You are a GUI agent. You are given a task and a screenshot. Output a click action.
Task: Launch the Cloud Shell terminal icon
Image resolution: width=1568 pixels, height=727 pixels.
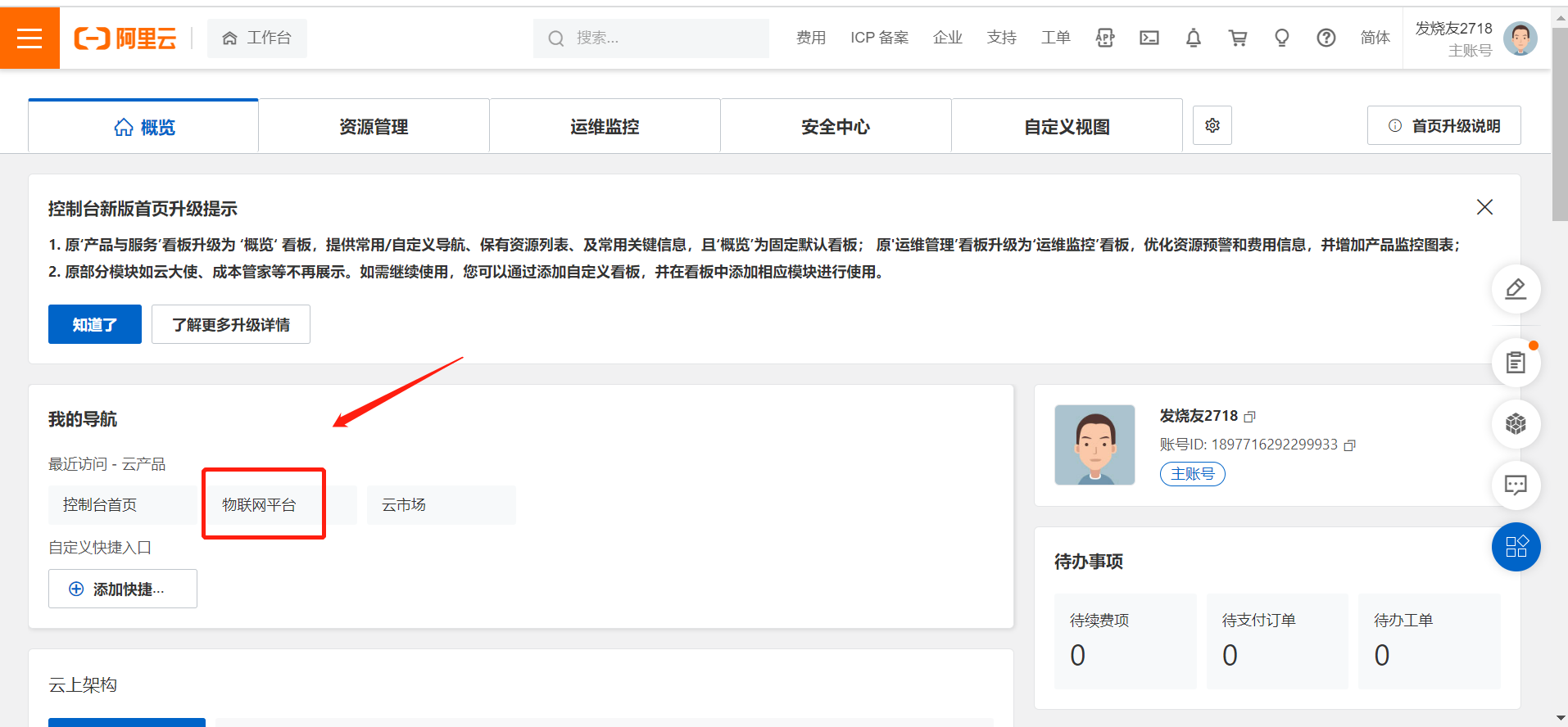[x=1149, y=38]
